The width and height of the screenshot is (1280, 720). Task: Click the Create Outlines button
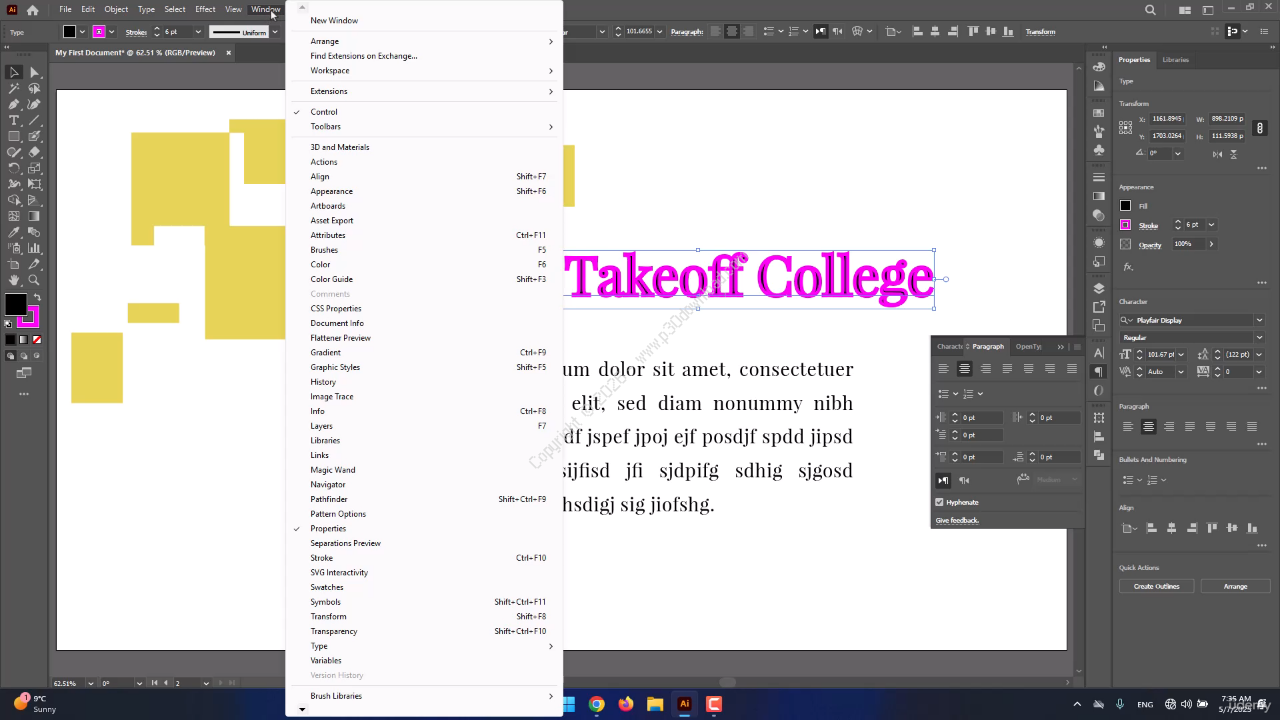click(x=1156, y=586)
